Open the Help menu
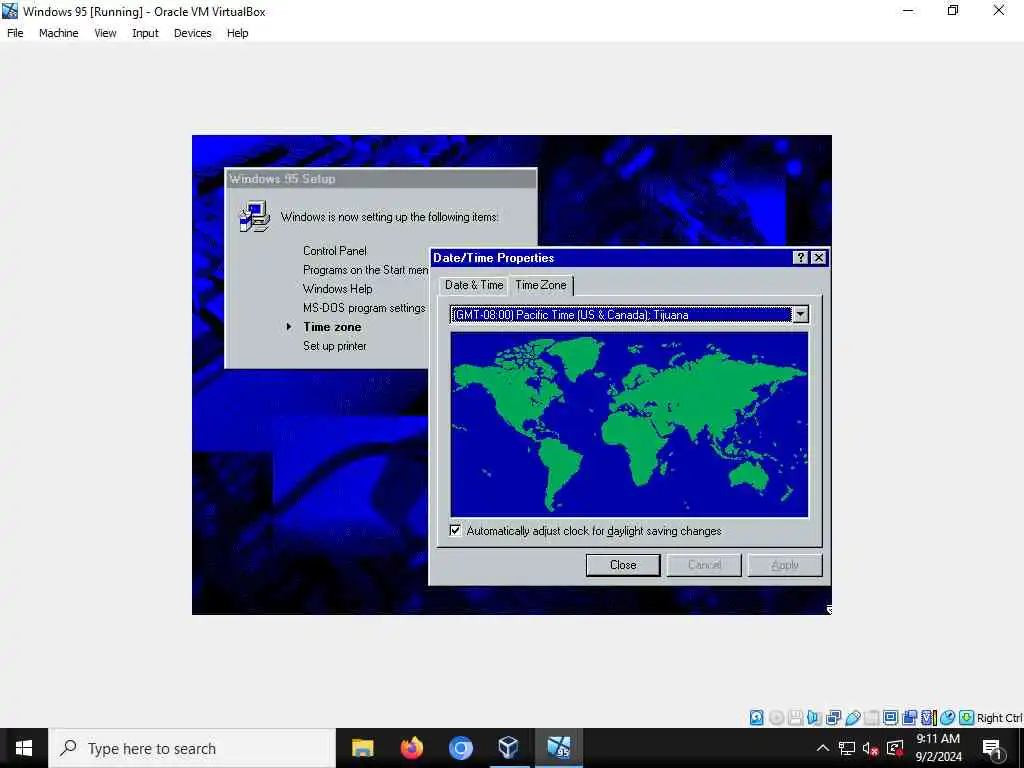The image size is (1024, 768). 238,33
